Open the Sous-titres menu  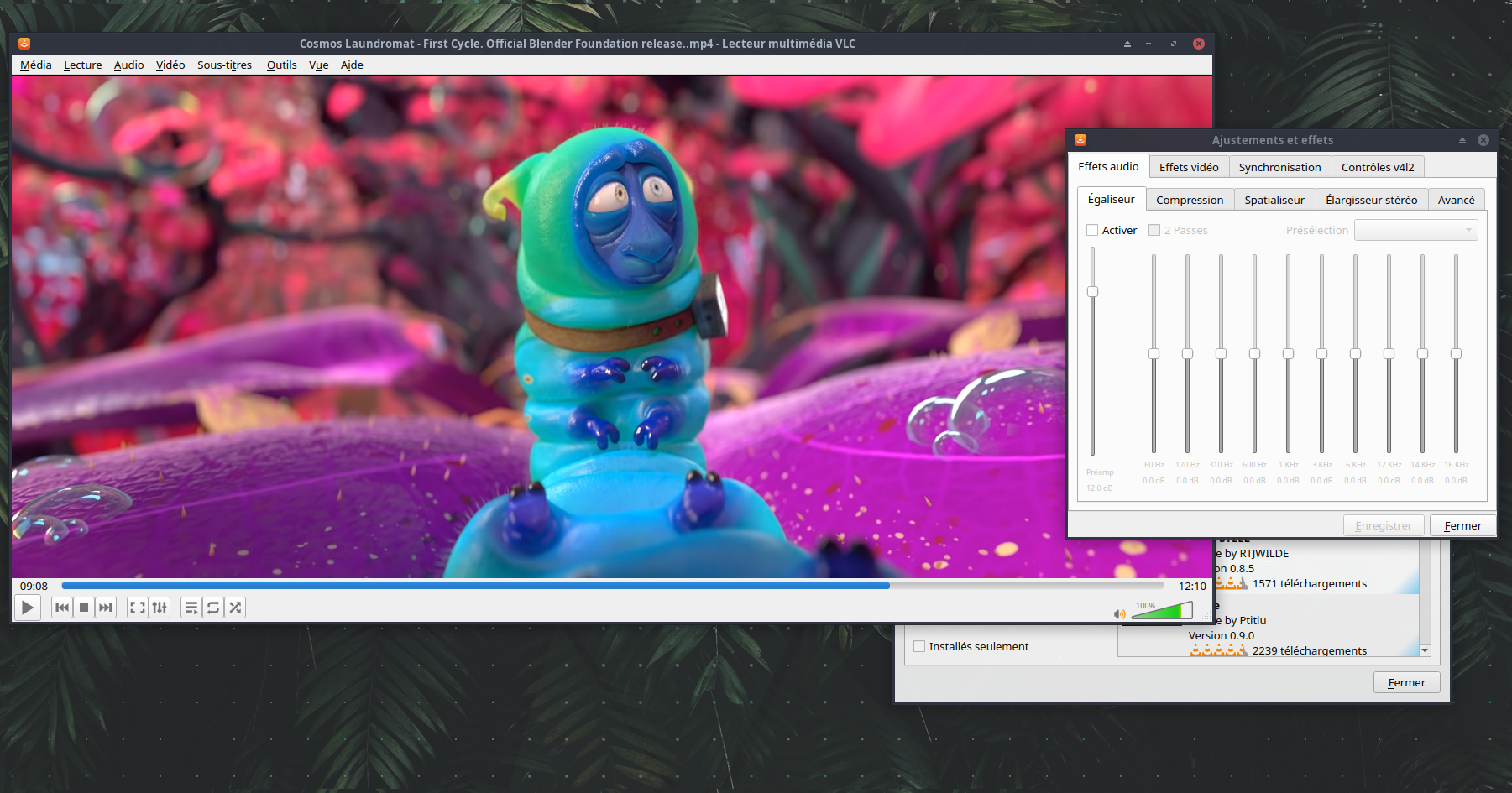(x=224, y=65)
